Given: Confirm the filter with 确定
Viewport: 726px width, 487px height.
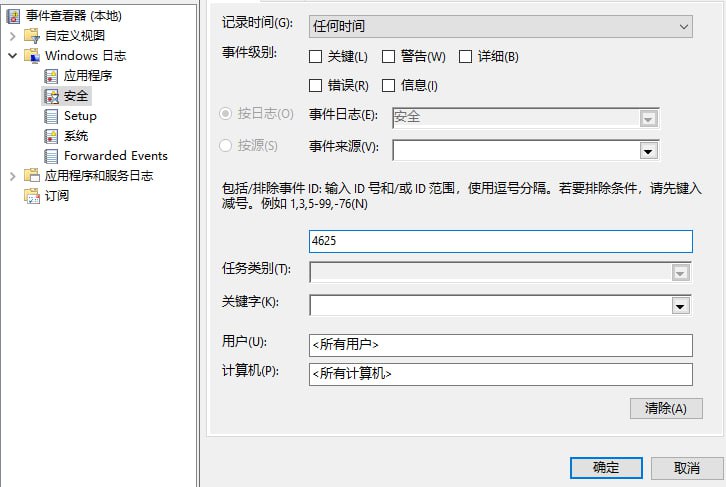Looking at the screenshot, I should 606,468.
